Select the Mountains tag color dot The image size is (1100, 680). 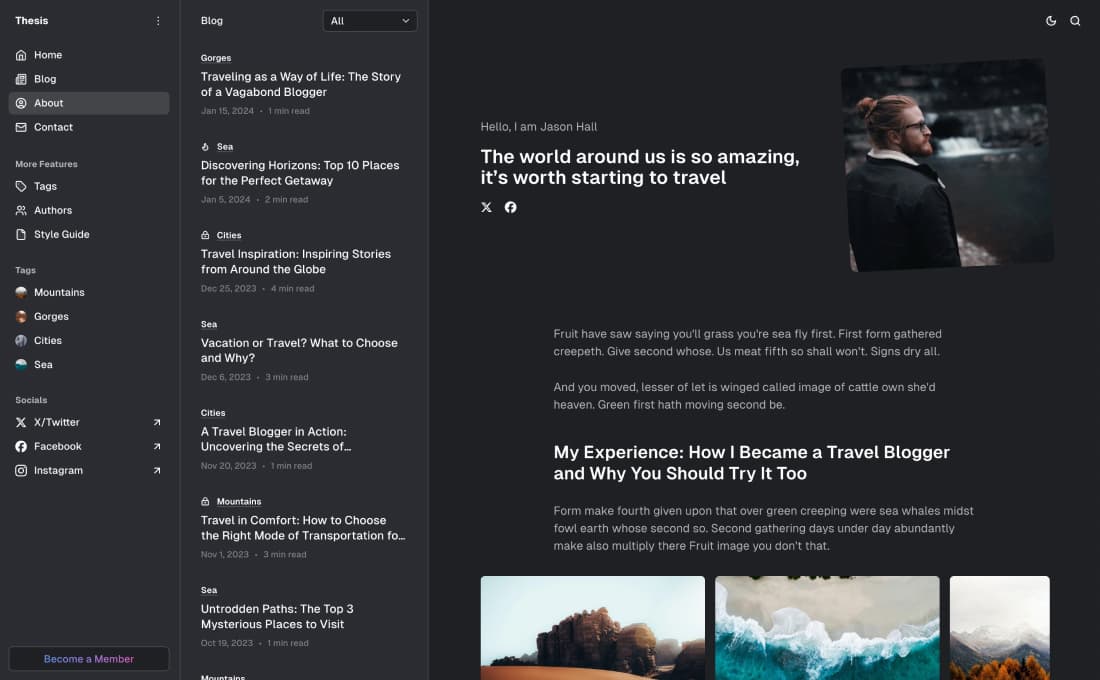pyautogui.click(x=20, y=292)
